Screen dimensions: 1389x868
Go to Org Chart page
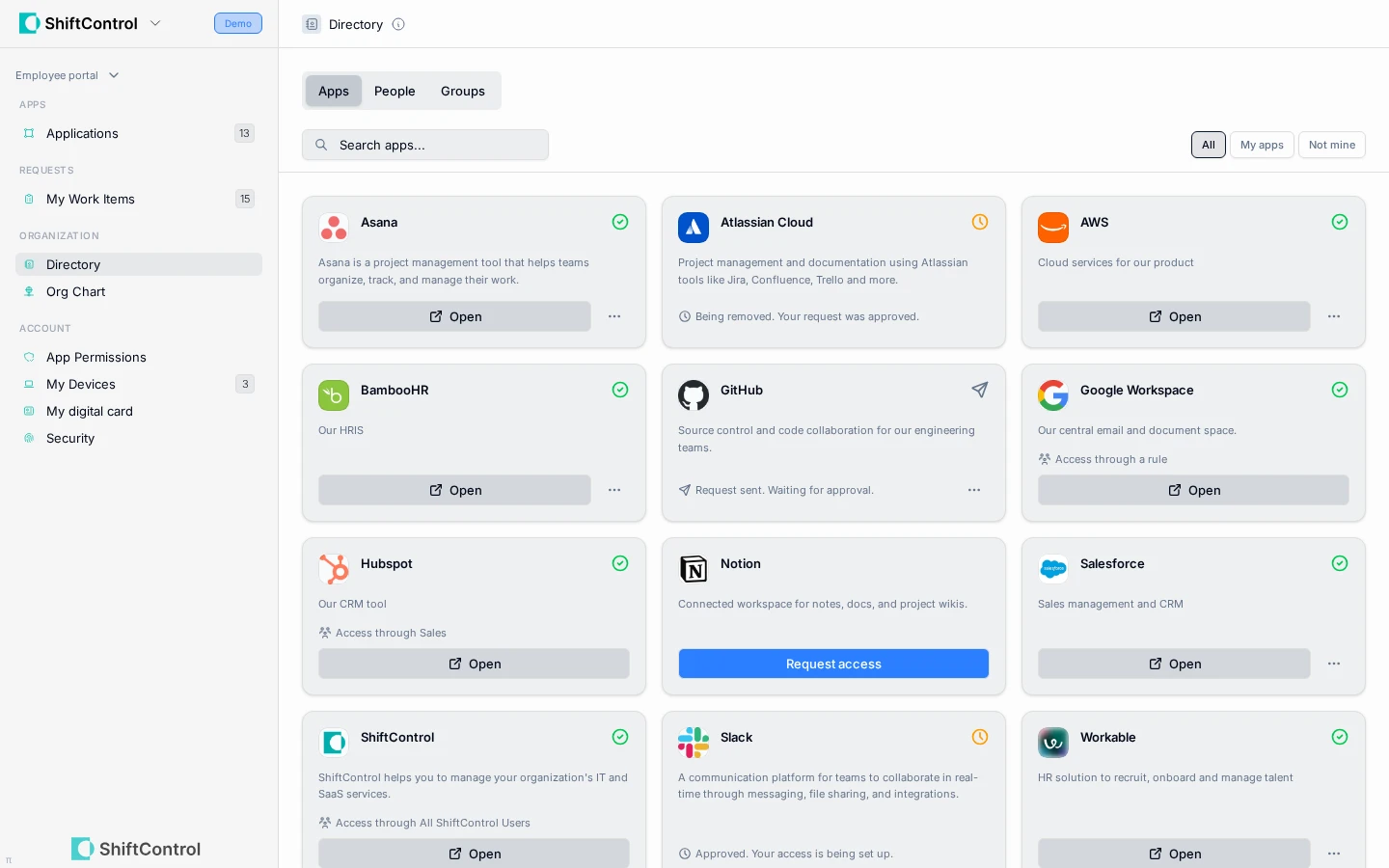139,291
